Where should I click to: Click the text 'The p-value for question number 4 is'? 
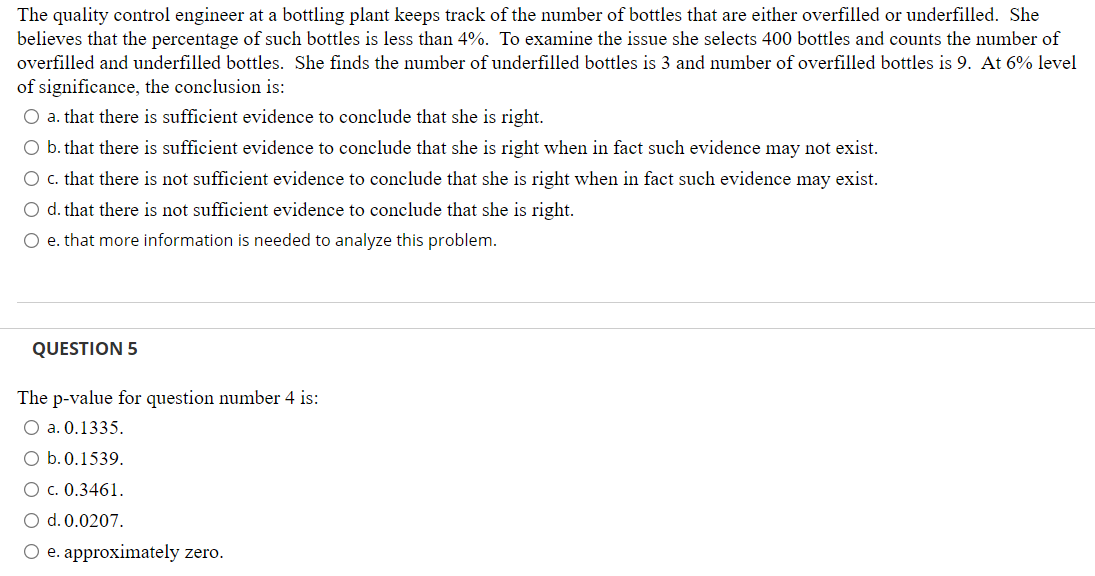[x=168, y=398]
